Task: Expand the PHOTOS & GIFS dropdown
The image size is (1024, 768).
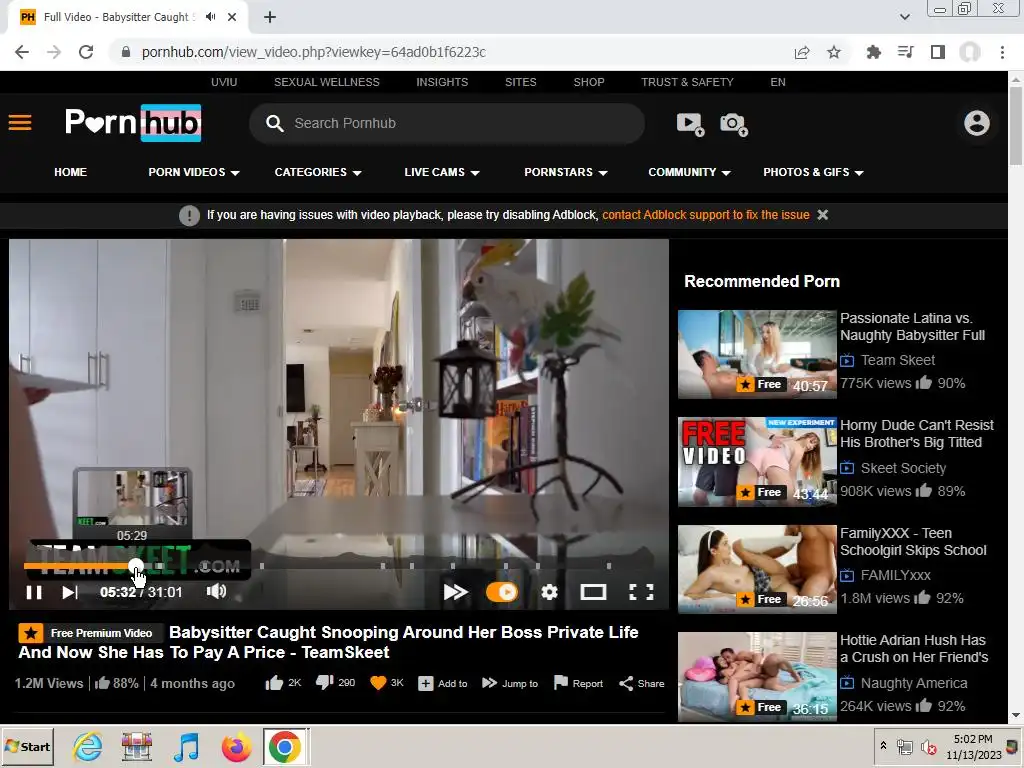Action: tap(813, 172)
